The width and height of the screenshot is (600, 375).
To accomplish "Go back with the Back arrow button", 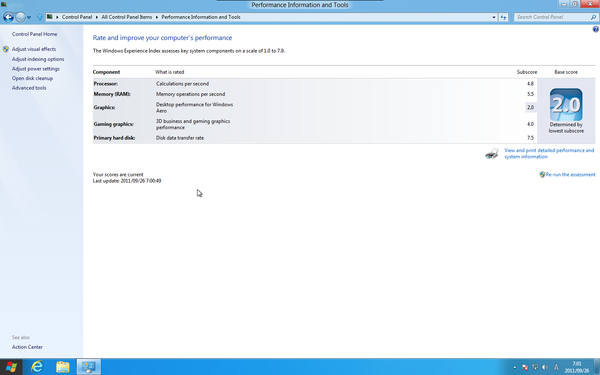I will pyautogui.click(x=8, y=17).
